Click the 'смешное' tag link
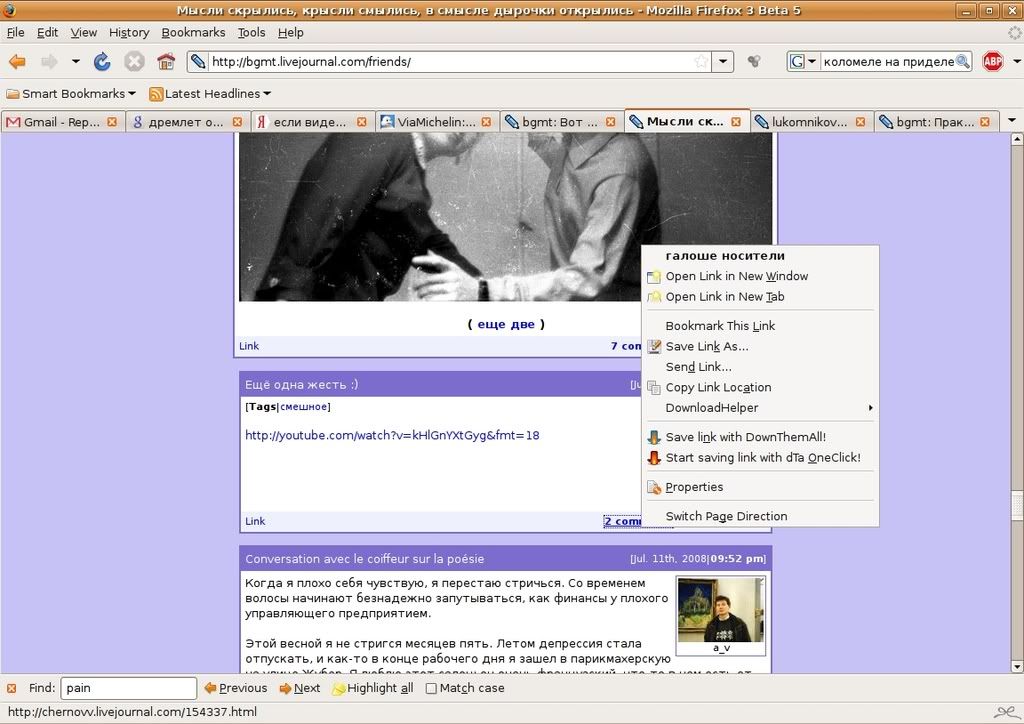This screenshot has width=1024, height=724. click(304, 407)
